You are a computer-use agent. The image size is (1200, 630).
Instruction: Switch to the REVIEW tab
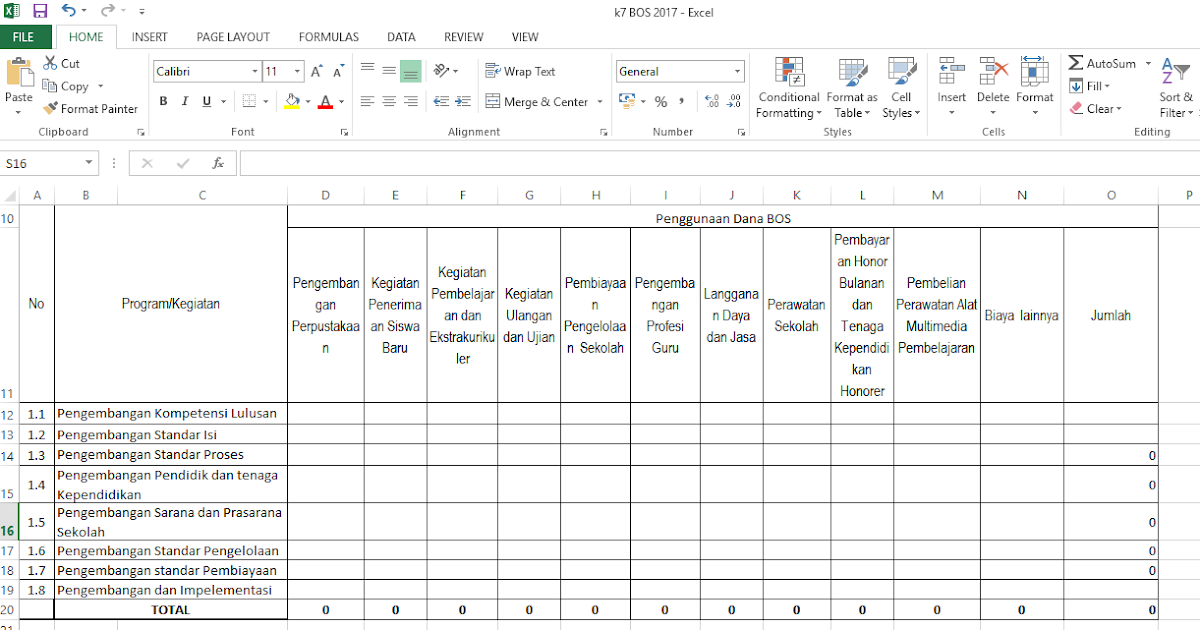pos(464,37)
